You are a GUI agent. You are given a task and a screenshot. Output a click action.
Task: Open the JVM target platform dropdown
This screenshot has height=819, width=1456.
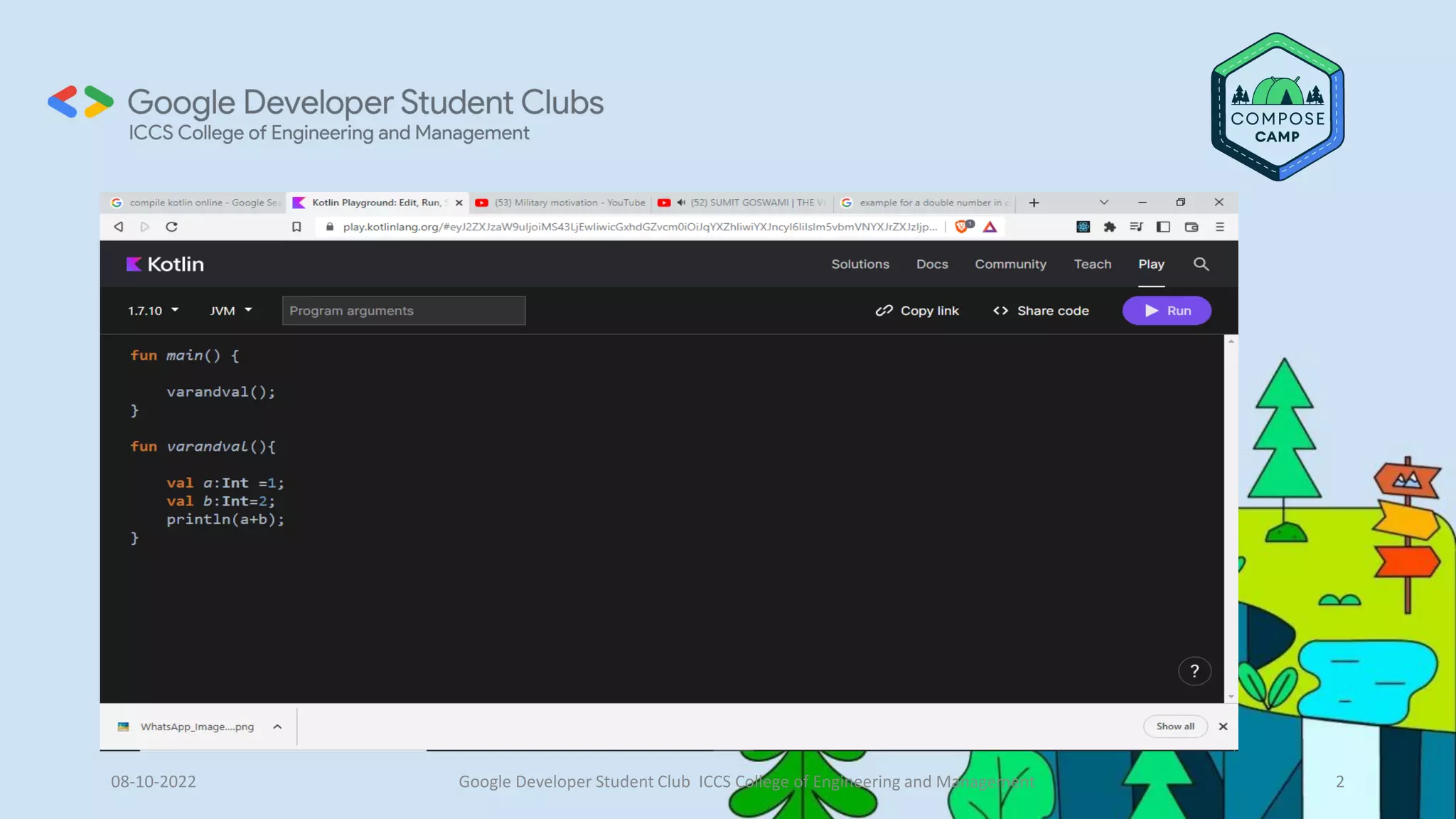pos(230,311)
